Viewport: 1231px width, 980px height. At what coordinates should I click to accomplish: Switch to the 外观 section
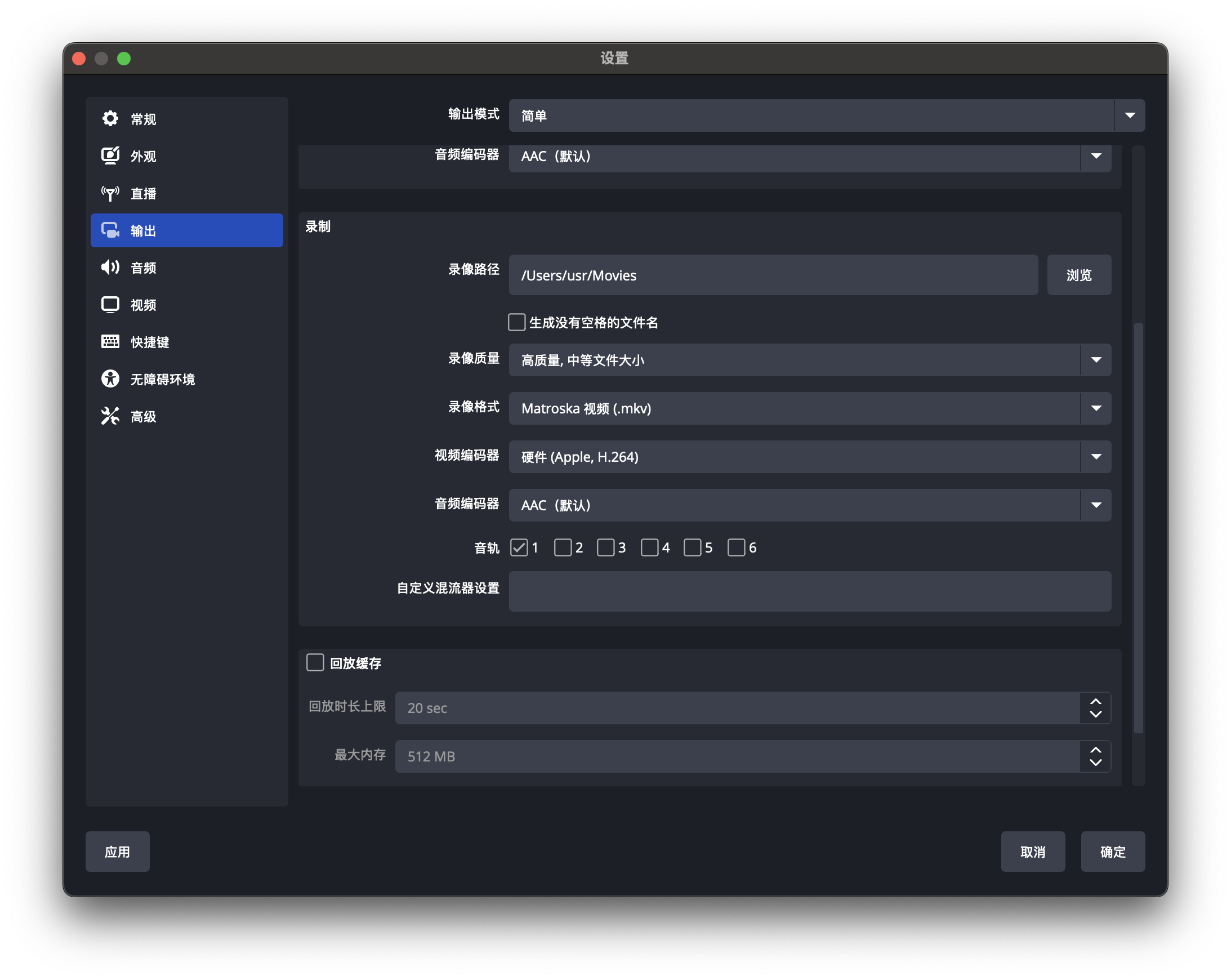point(187,156)
